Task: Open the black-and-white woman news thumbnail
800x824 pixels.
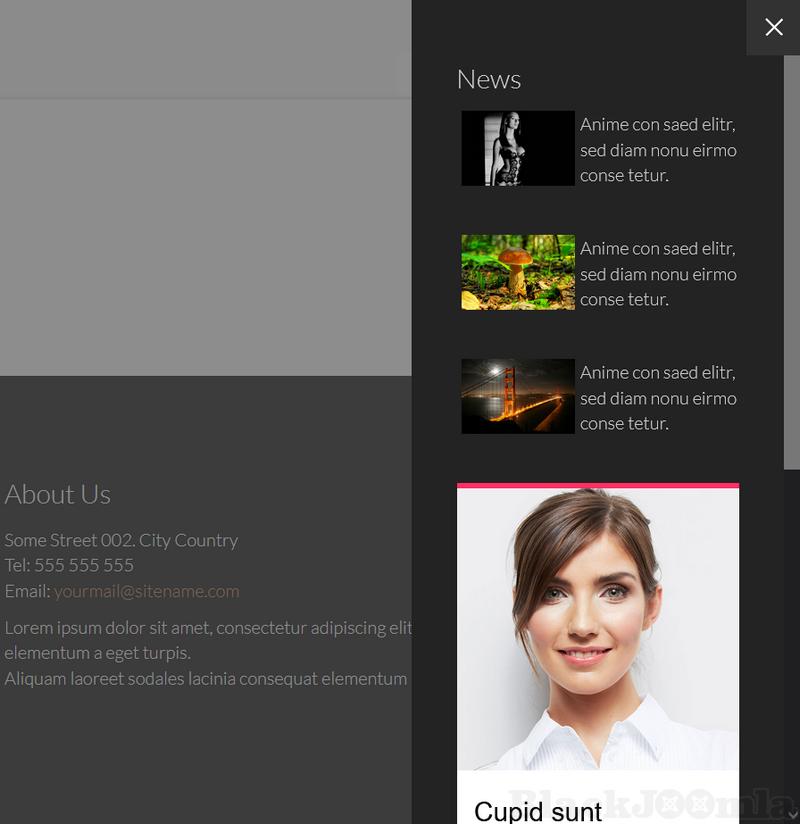Action: 517,148
